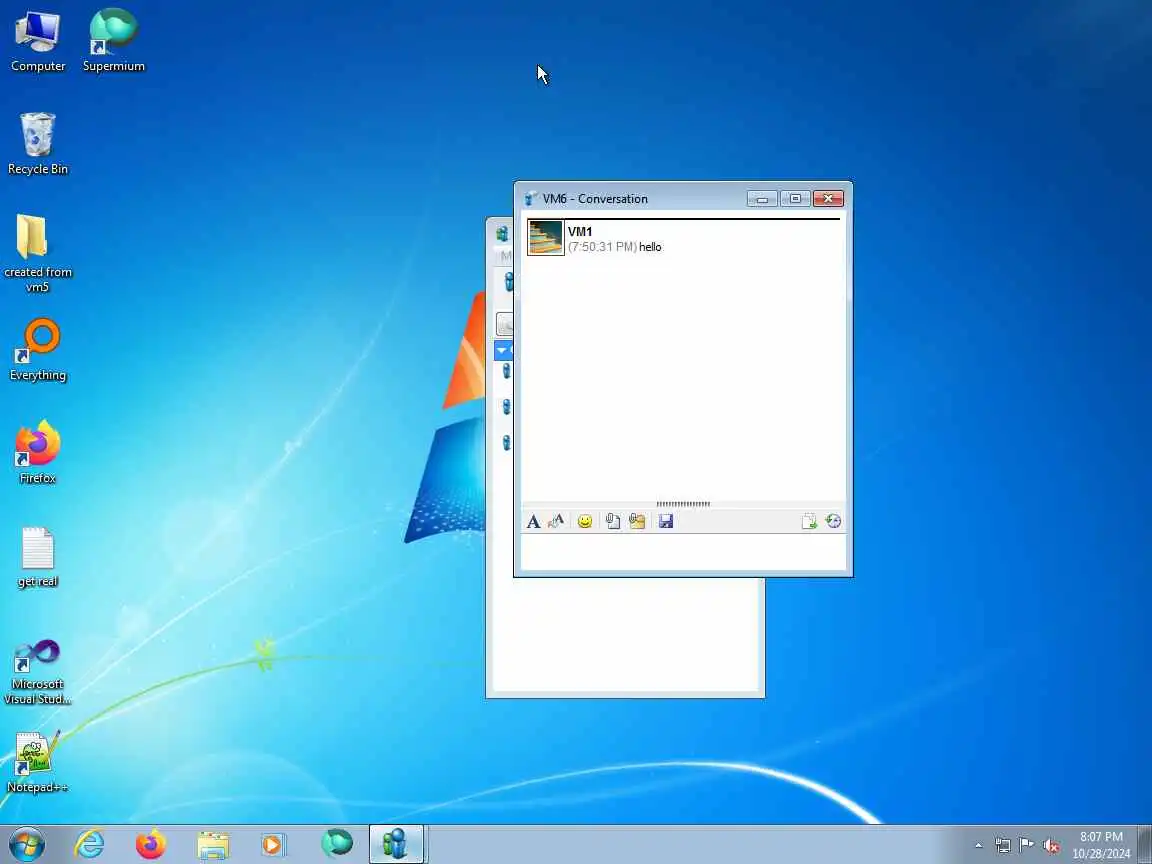Open the font formatting button
Image resolution: width=1152 pixels, height=864 pixels.
pos(533,522)
